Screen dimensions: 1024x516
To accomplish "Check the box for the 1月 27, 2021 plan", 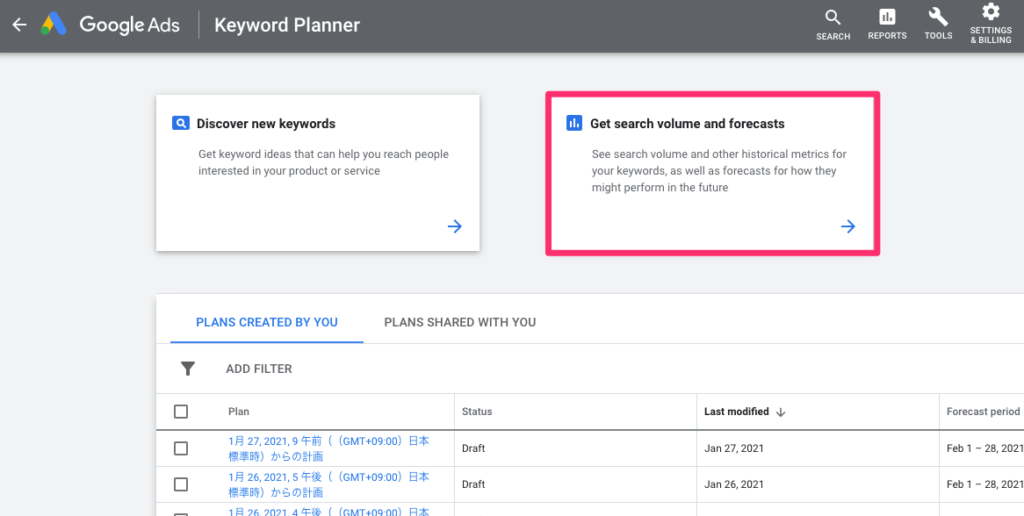I will pyautogui.click(x=181, y=448).
